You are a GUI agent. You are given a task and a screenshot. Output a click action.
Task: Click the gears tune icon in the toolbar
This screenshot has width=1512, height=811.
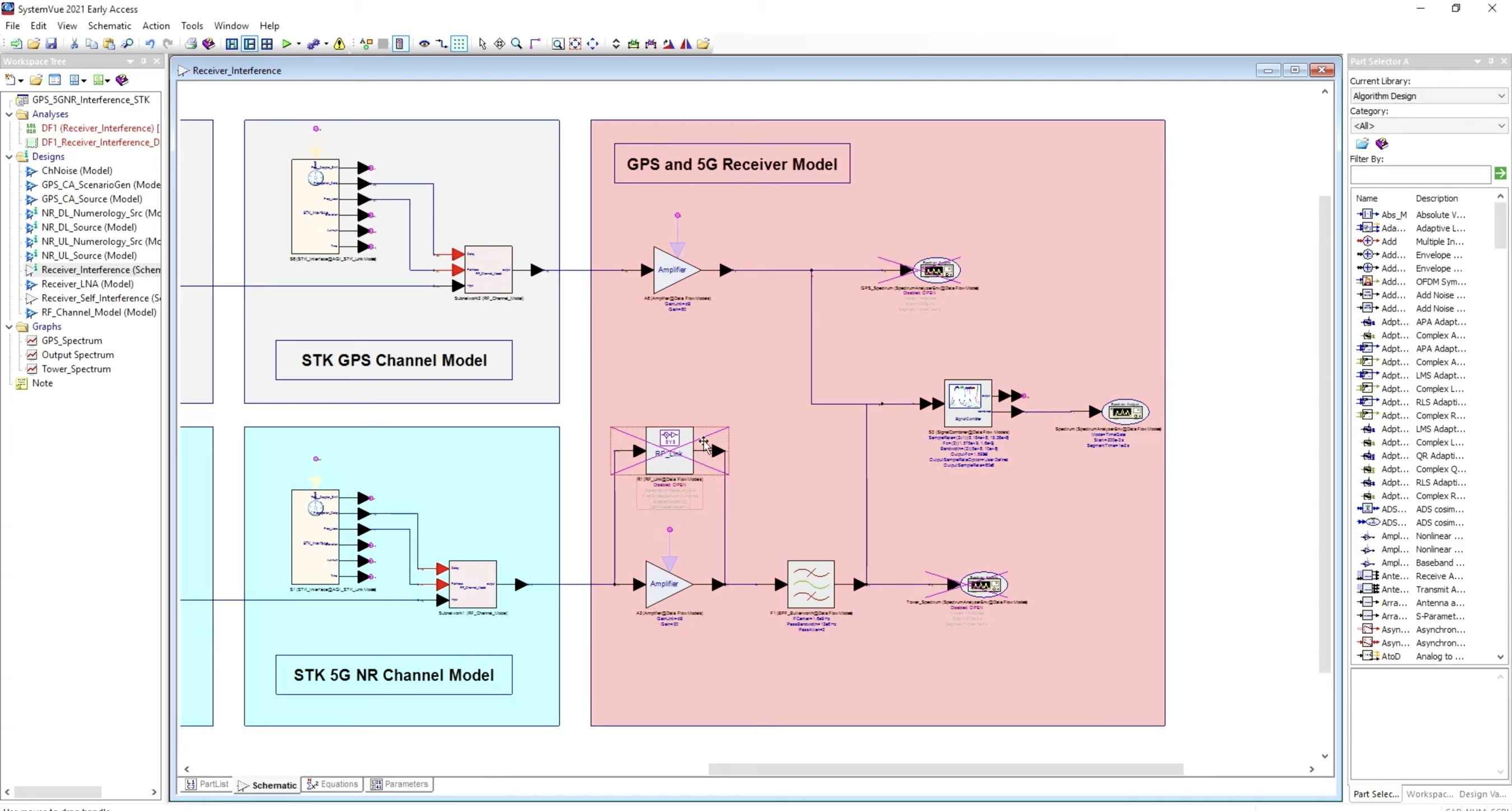point(314,44)
